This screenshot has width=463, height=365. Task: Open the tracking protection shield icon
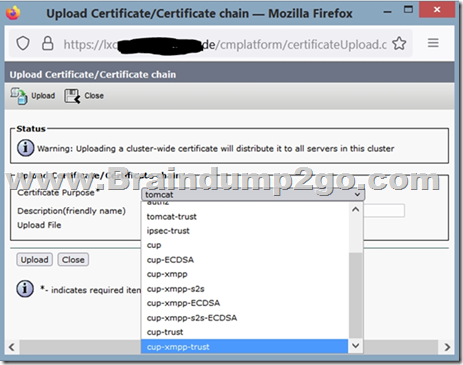point(23,43)
